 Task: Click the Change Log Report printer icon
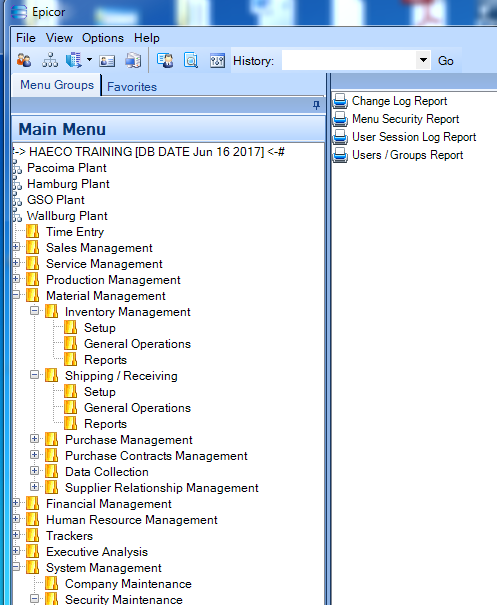tap(340, 101)
